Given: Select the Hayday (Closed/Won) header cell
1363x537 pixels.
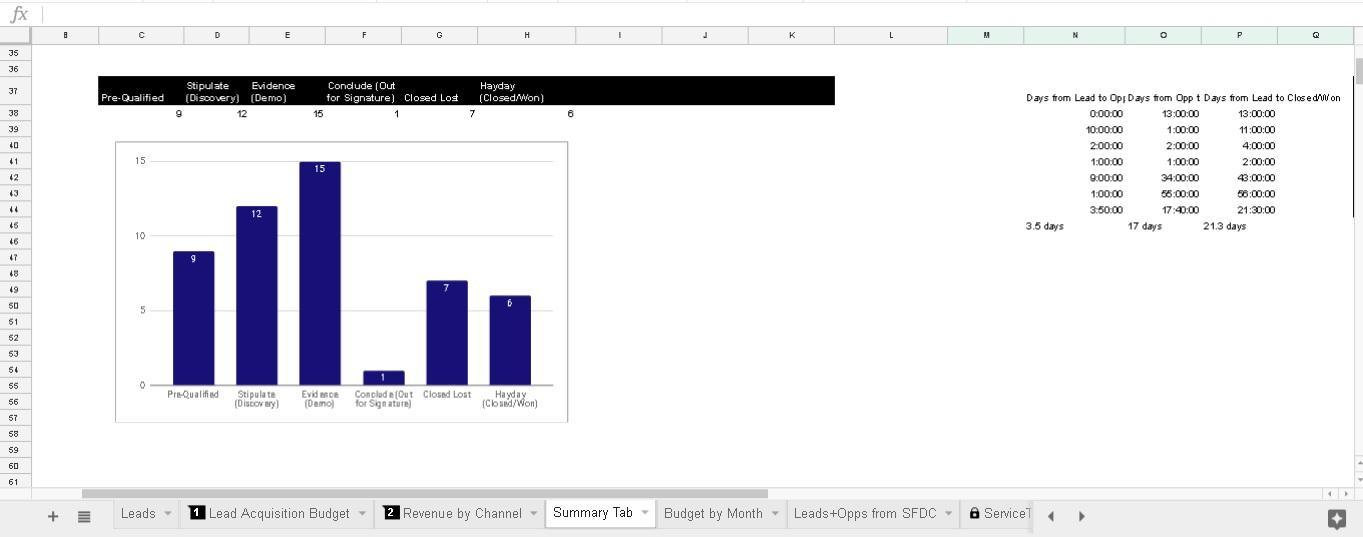Looking at the screenshot, I should [x=527, y=91].
